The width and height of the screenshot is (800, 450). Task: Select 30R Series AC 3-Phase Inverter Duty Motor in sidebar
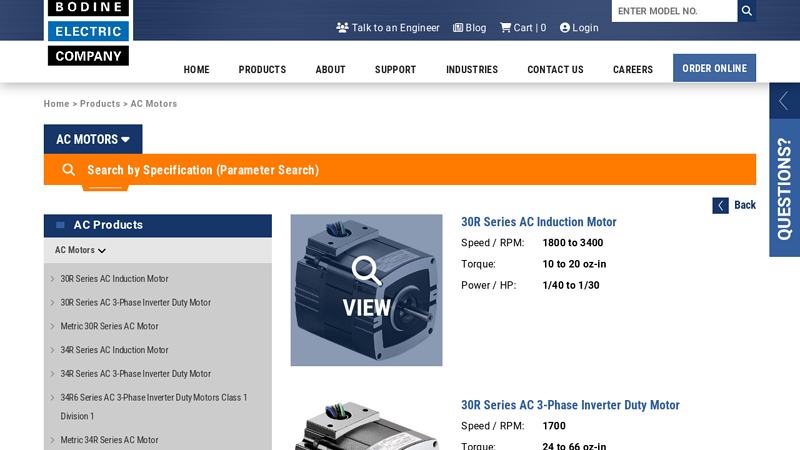tap(135, 303)
